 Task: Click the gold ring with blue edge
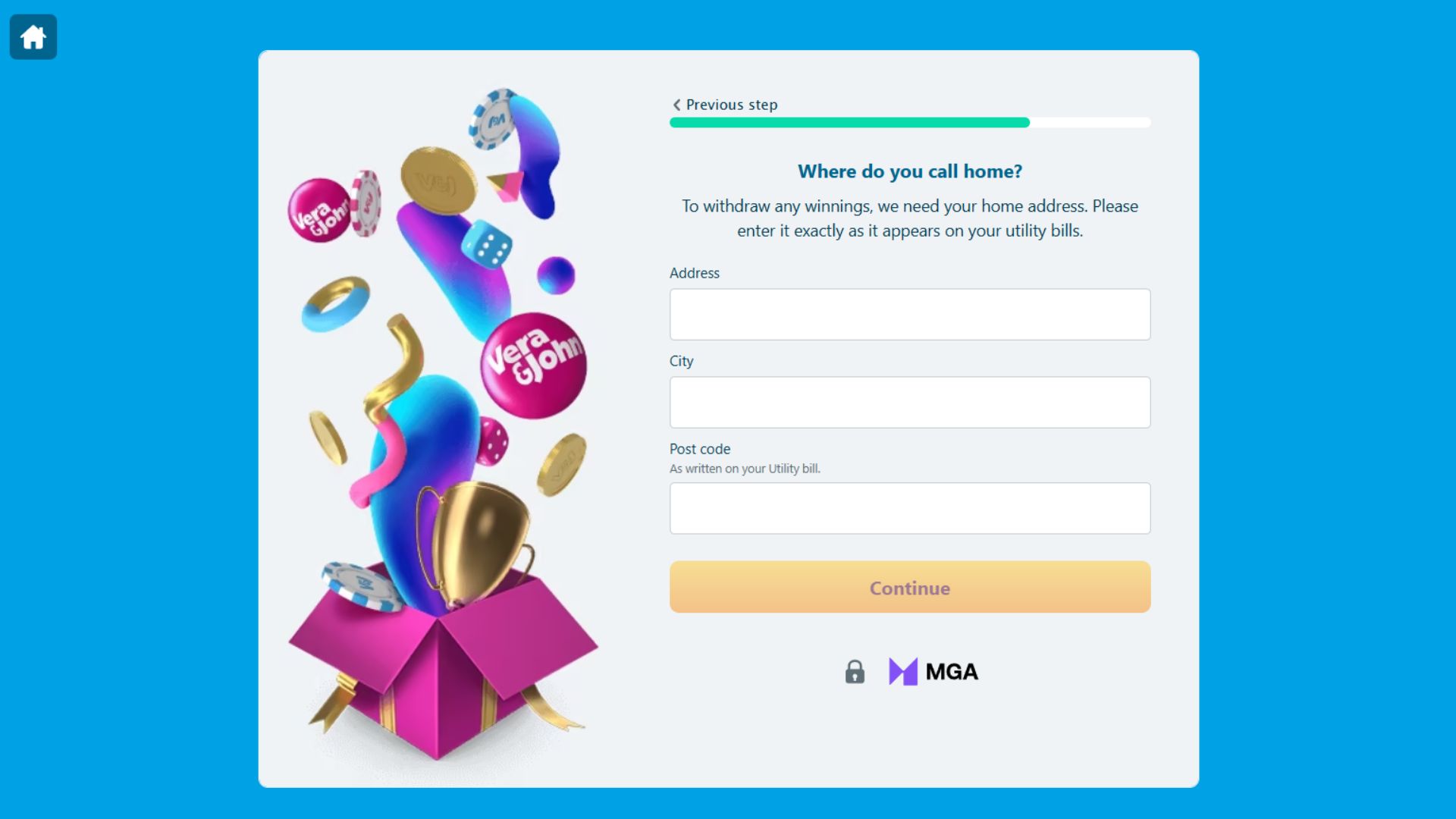[335, 303]
